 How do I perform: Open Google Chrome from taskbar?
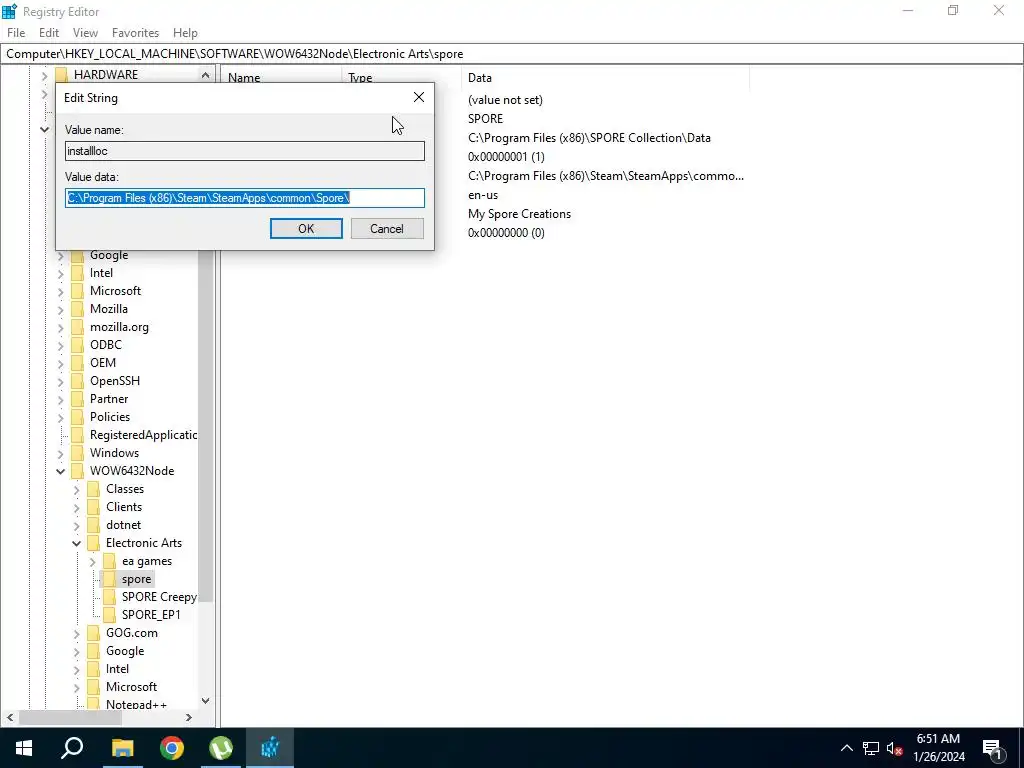click(x=172, y=748)
